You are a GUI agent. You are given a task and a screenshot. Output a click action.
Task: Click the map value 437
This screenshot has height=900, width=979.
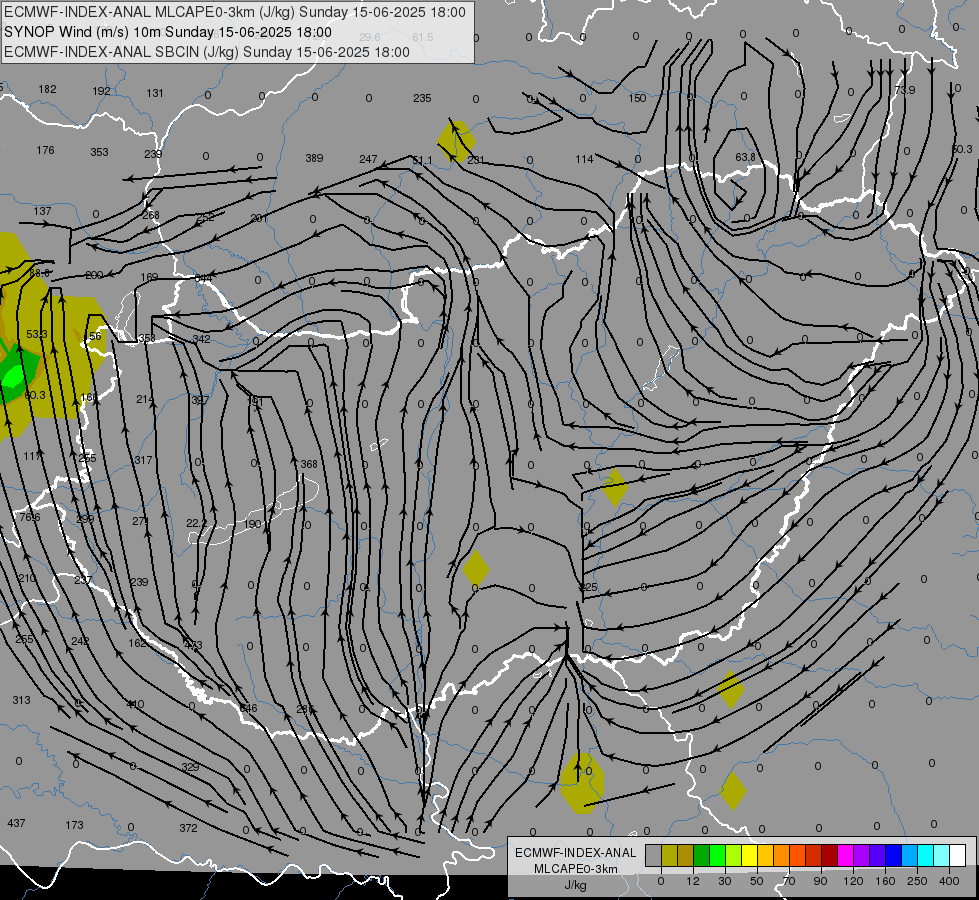tap(16, 823)
